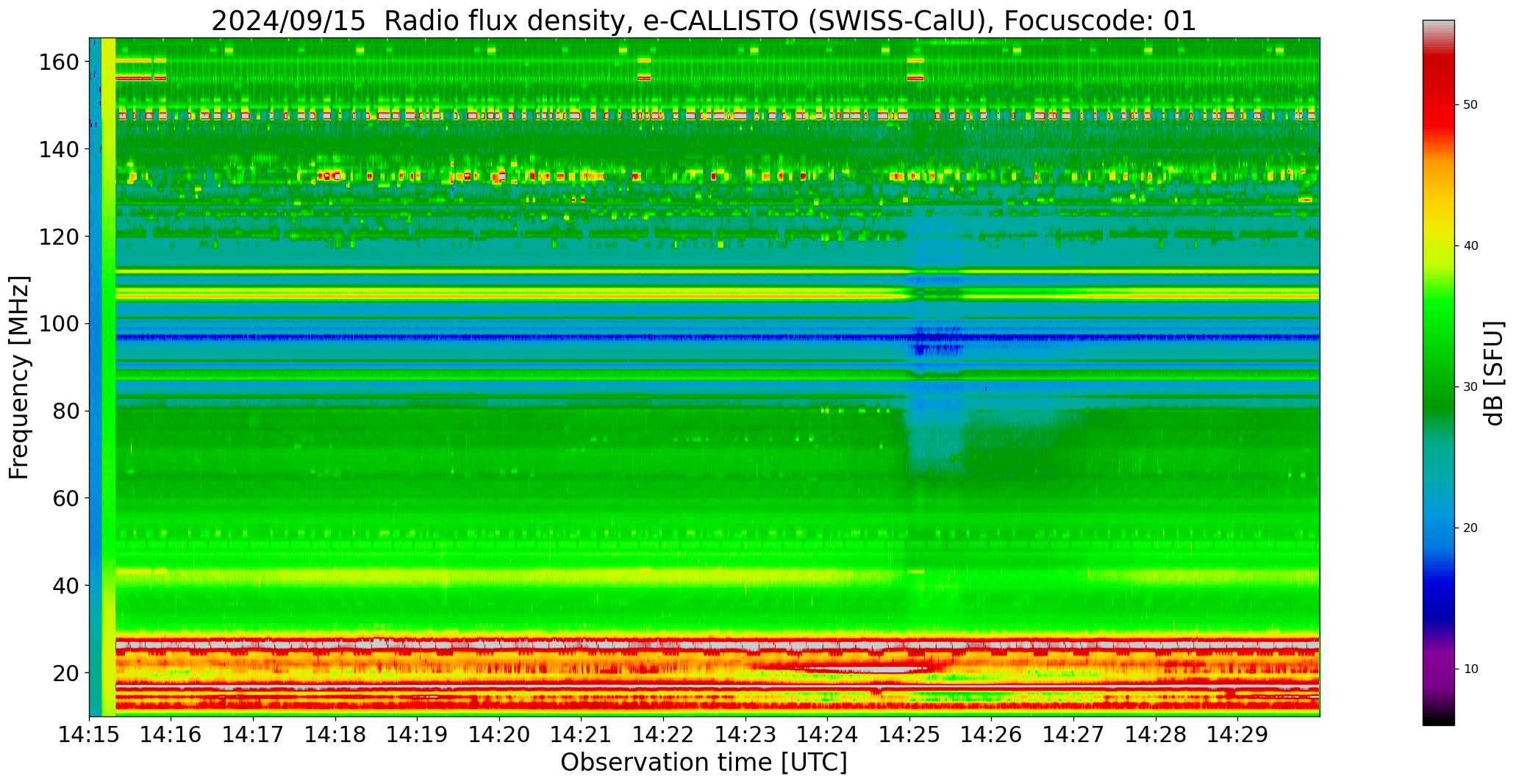Click the 'Frequency [MHz]' y-axis label
The width and height of the screenshot is (1516, 784).
19,378
